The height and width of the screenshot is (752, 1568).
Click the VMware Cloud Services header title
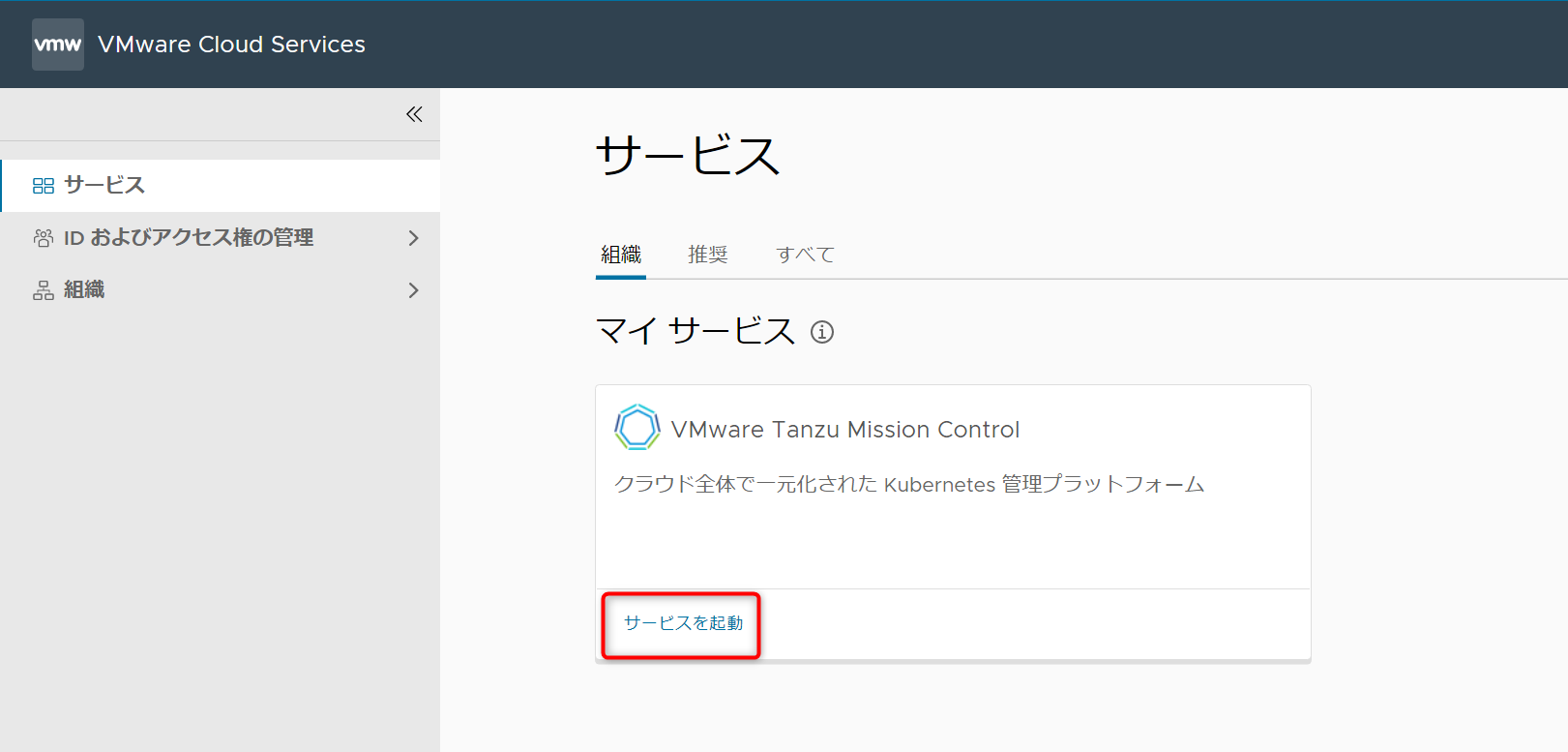231,45
